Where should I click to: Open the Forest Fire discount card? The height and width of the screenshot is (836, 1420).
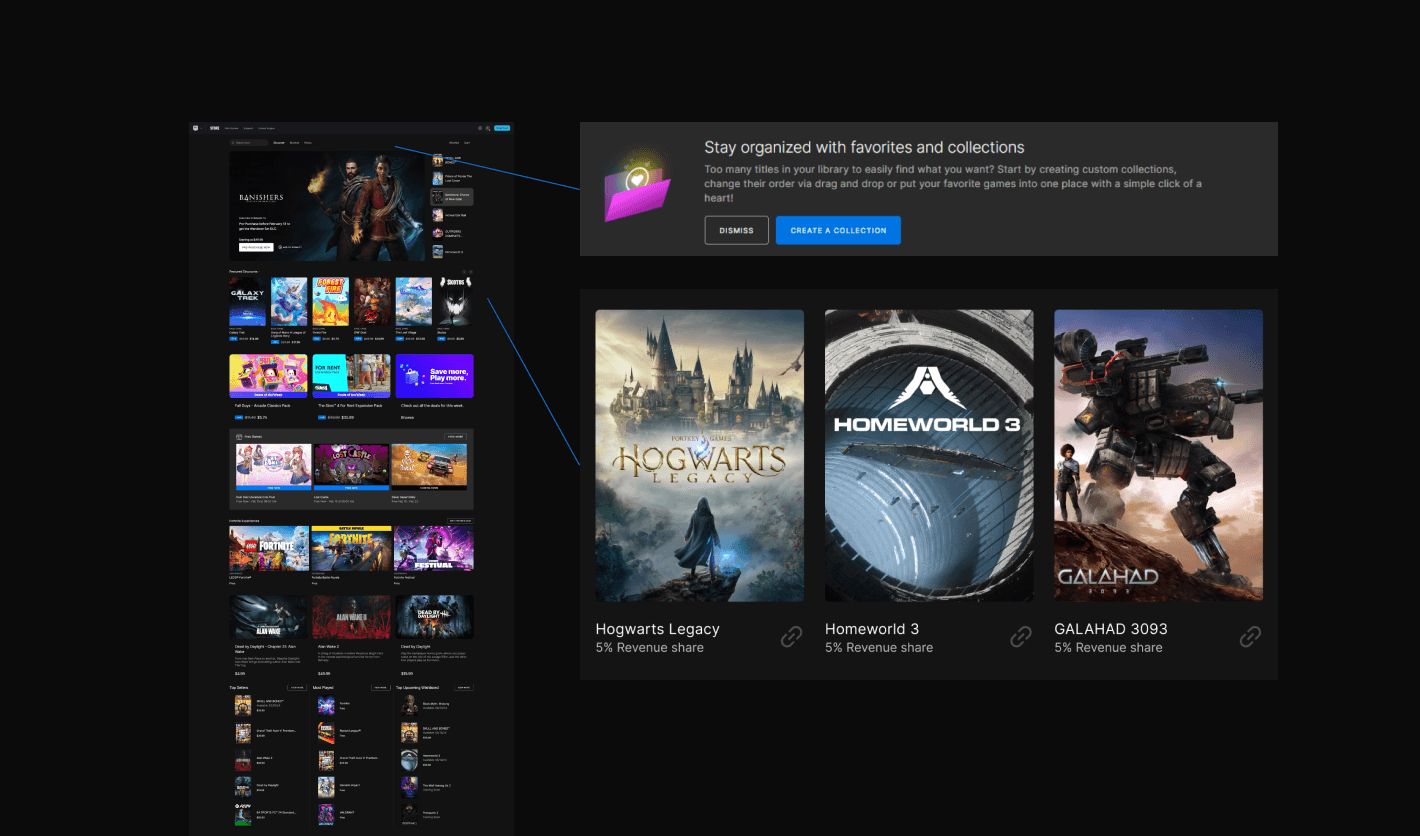331,310
